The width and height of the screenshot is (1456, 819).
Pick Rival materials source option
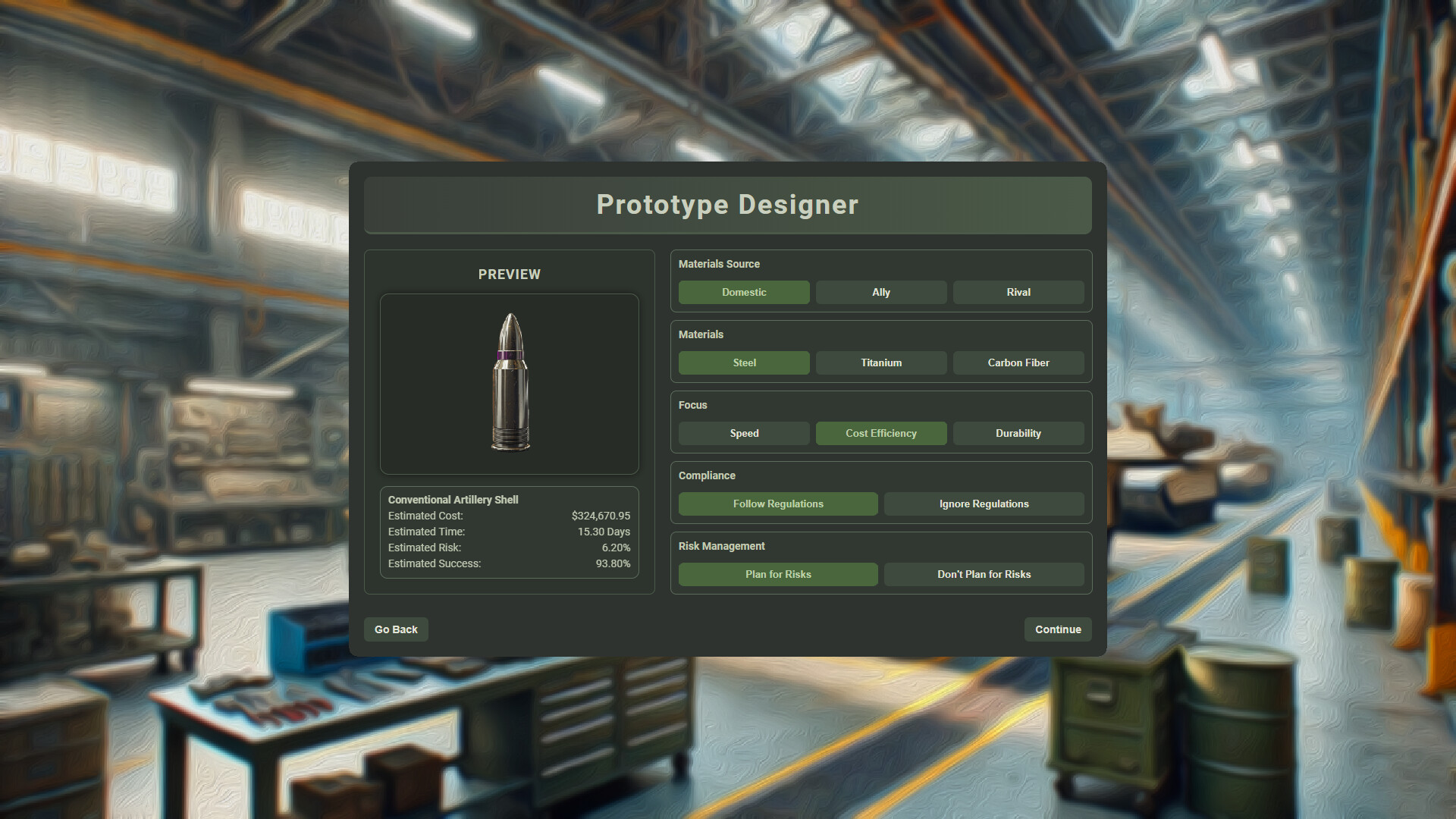[1018, 292]
